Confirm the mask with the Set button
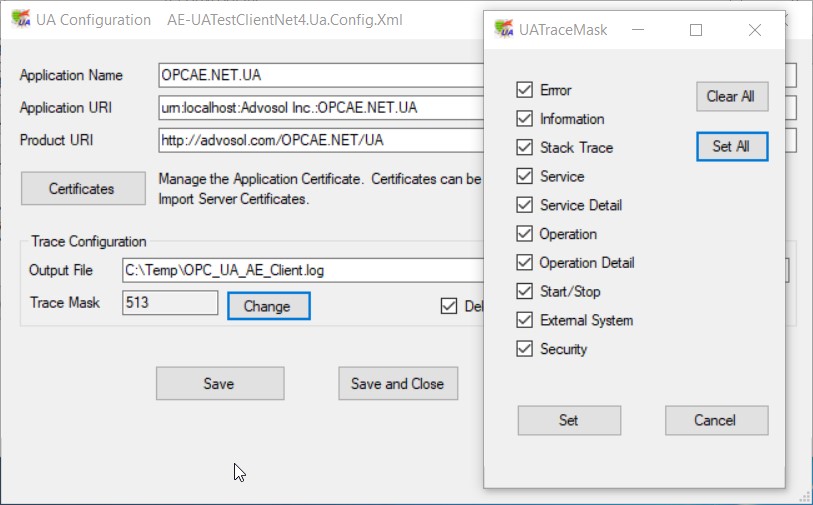Image resolution: width=813 pixels, height=505 pixels. (x=568, y=420)
